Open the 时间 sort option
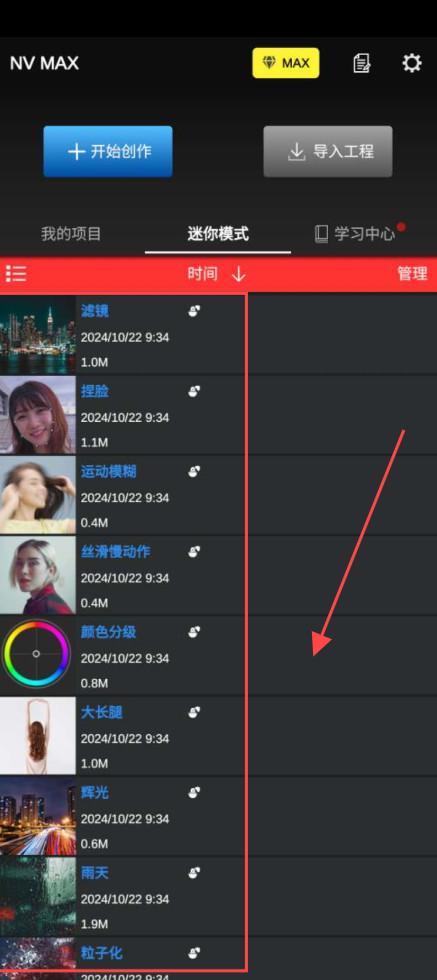 203,274
